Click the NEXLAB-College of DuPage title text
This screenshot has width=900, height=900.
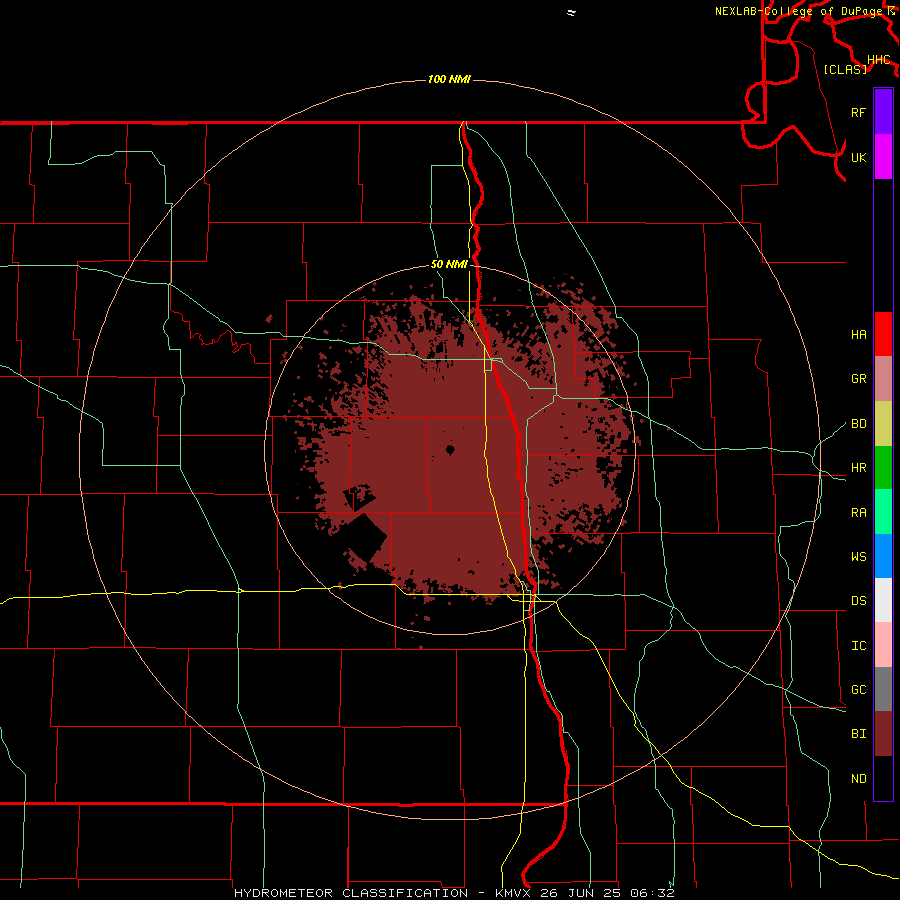click(799, 11)
